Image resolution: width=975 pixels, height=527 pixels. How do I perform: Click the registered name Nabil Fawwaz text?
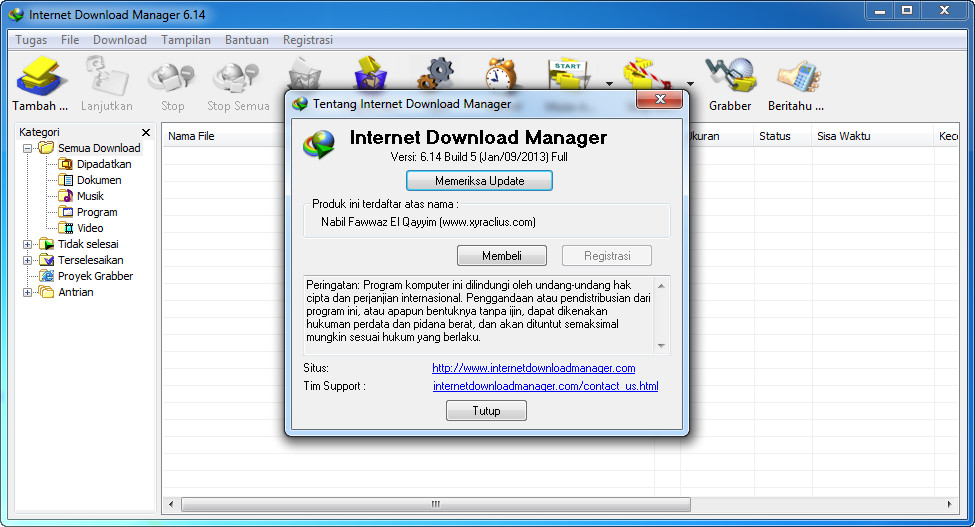(x=428, y=222)
